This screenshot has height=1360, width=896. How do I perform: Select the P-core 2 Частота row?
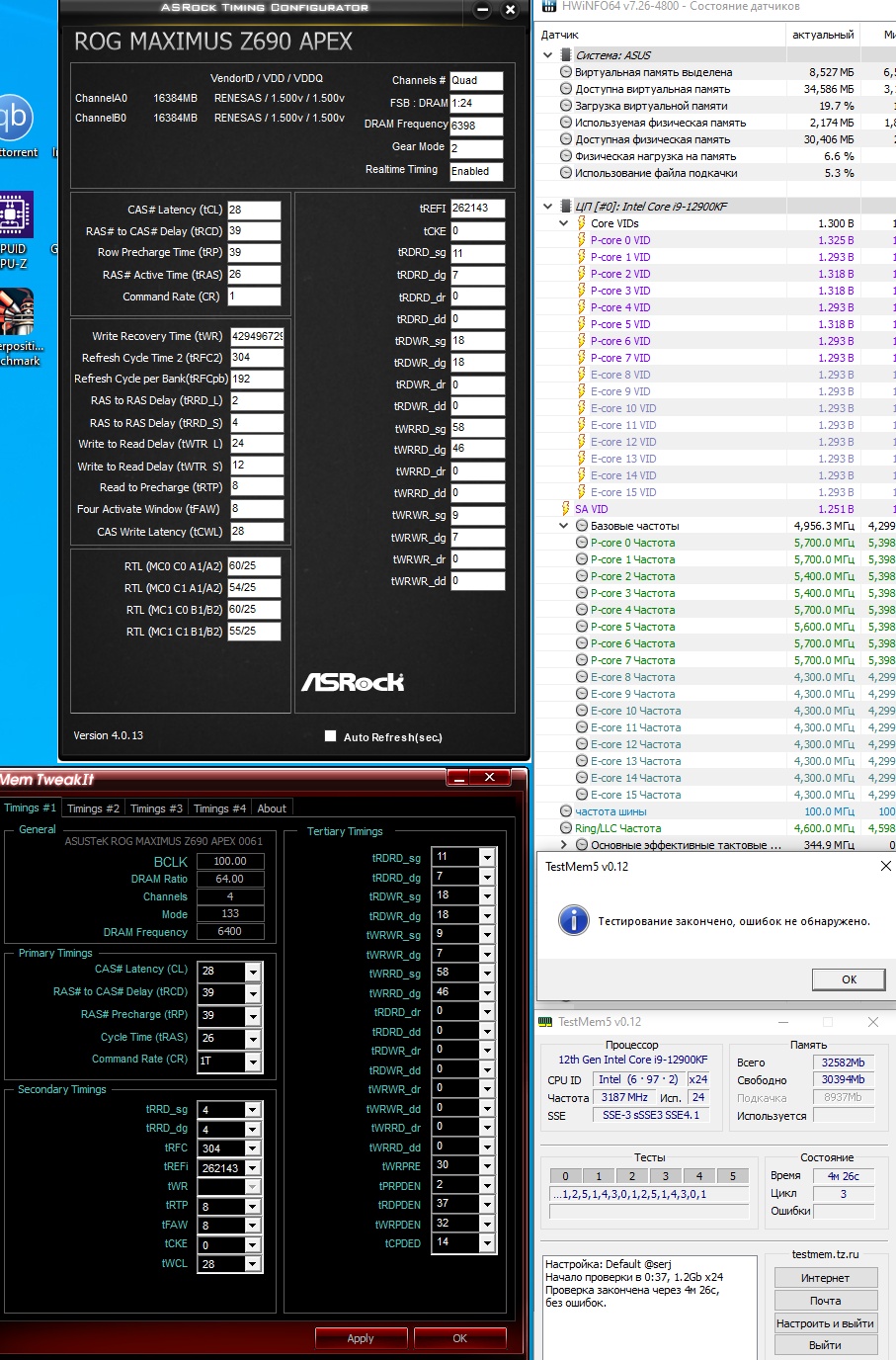click(x=714, y=576)
